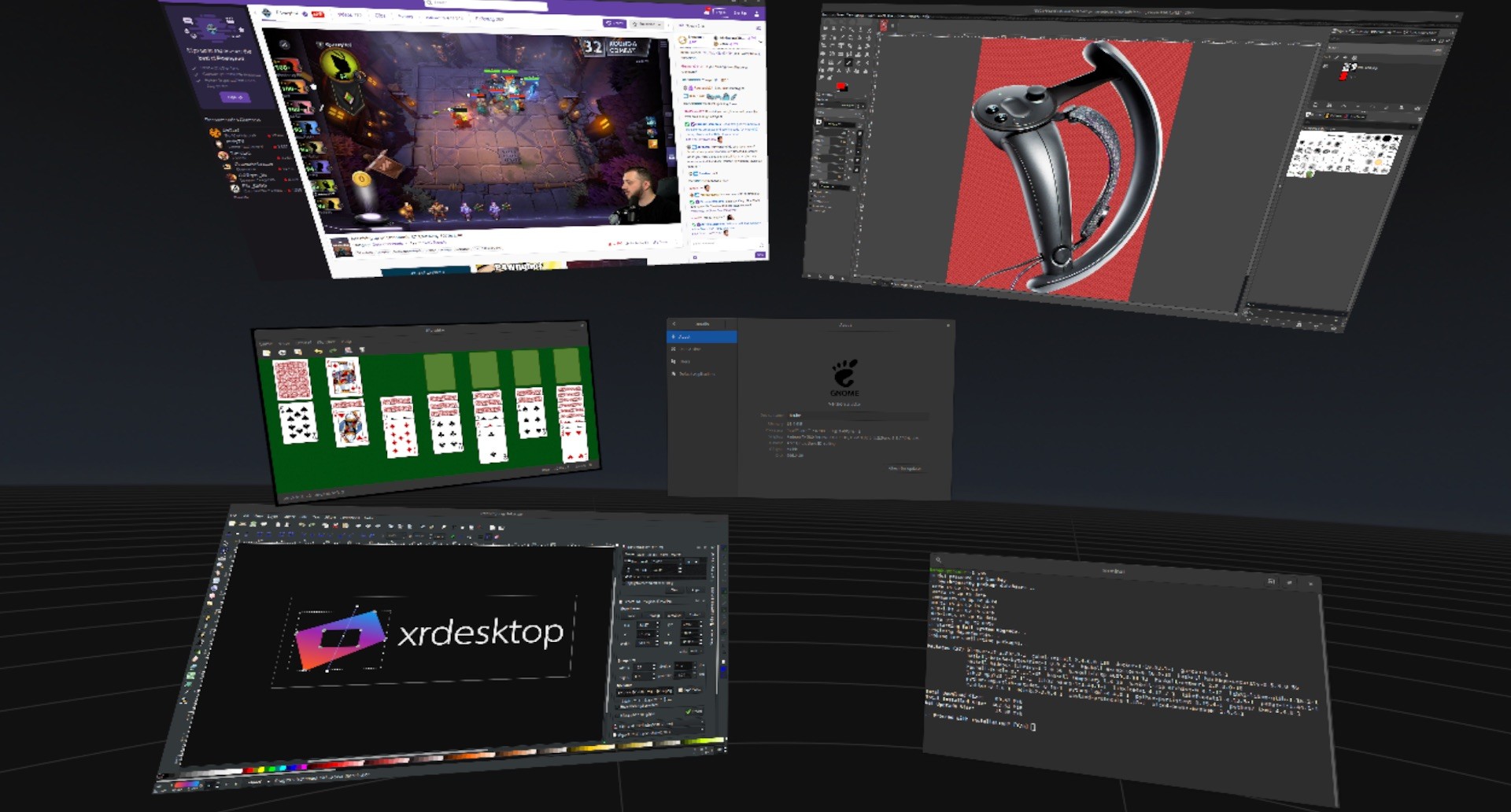Click the back arrow button in the Settings header

pos(674,324)
